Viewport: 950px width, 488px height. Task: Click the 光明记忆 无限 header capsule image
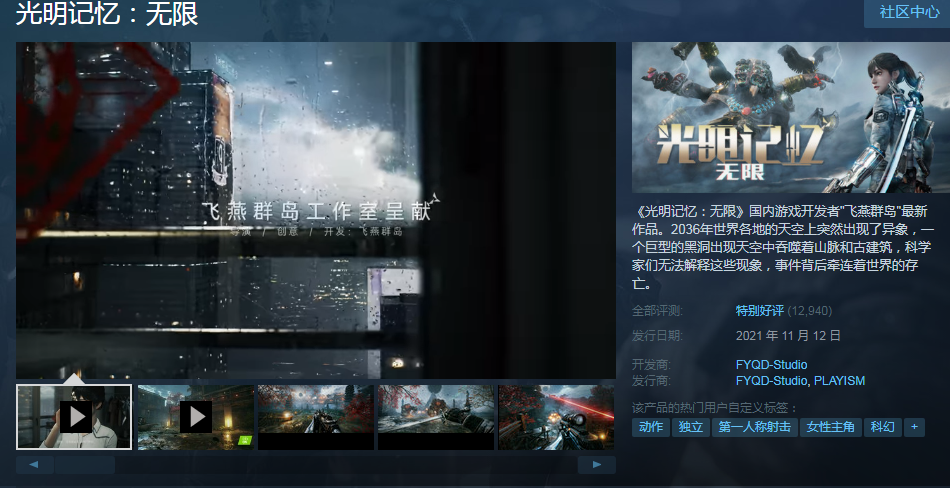(x=791, y=117)
